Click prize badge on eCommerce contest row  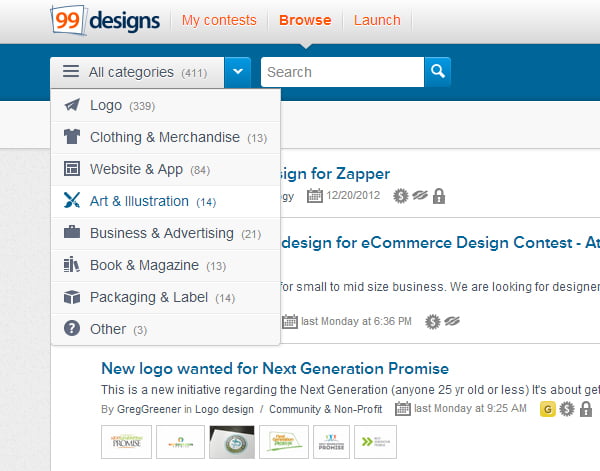click(433, 322)
